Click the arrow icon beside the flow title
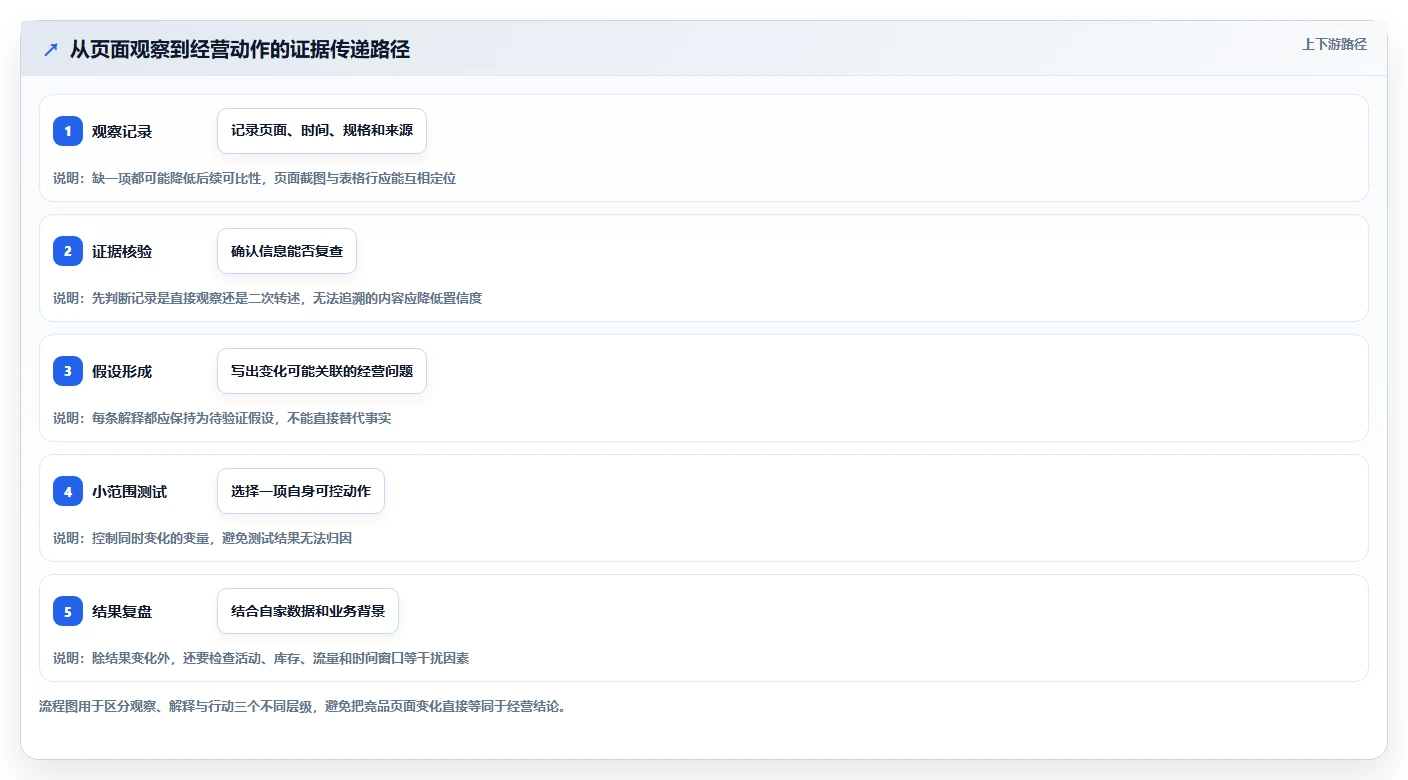Screen dimensions: 1408x780 coord(51,50)
